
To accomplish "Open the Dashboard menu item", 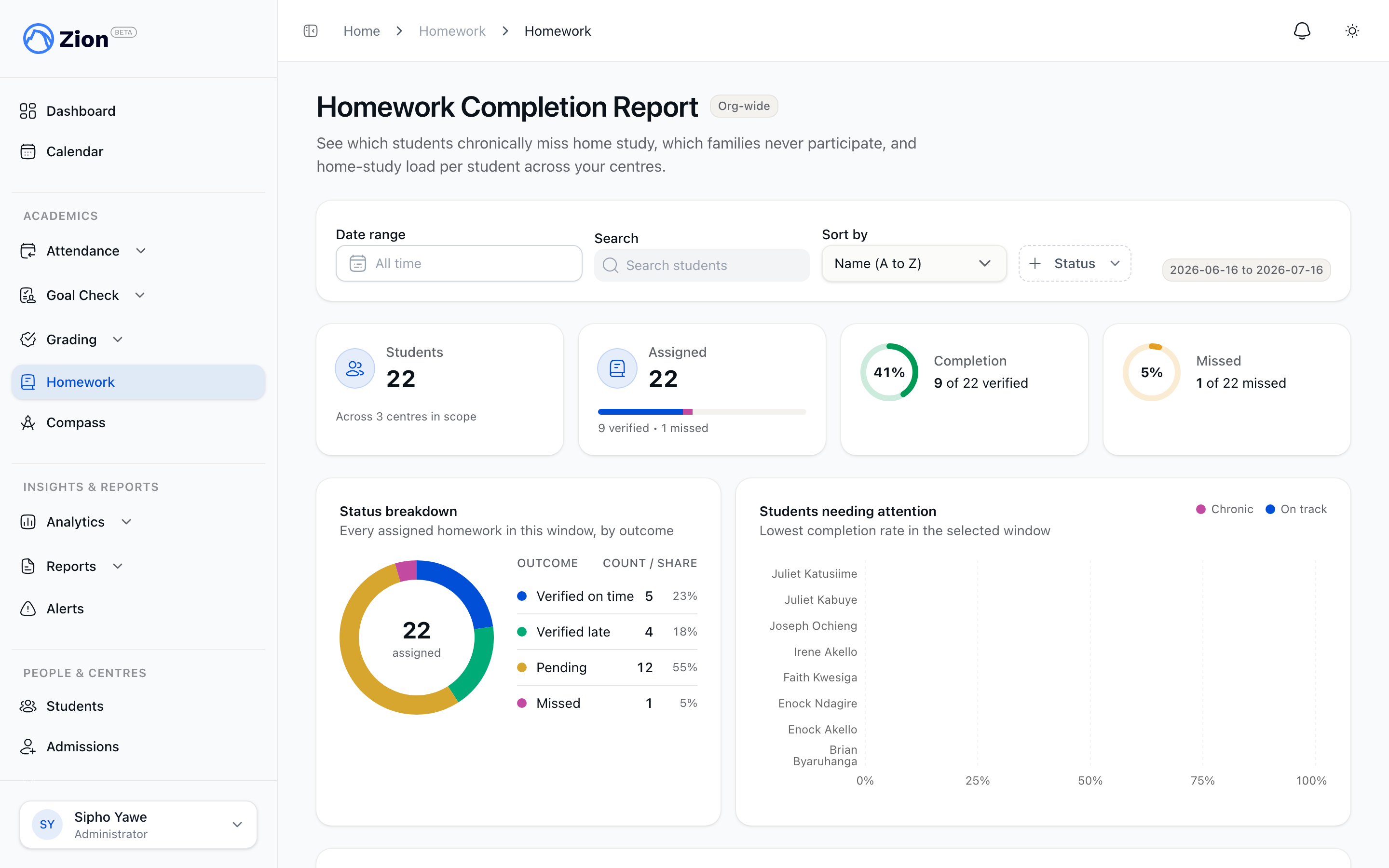I will coord(138,111).
